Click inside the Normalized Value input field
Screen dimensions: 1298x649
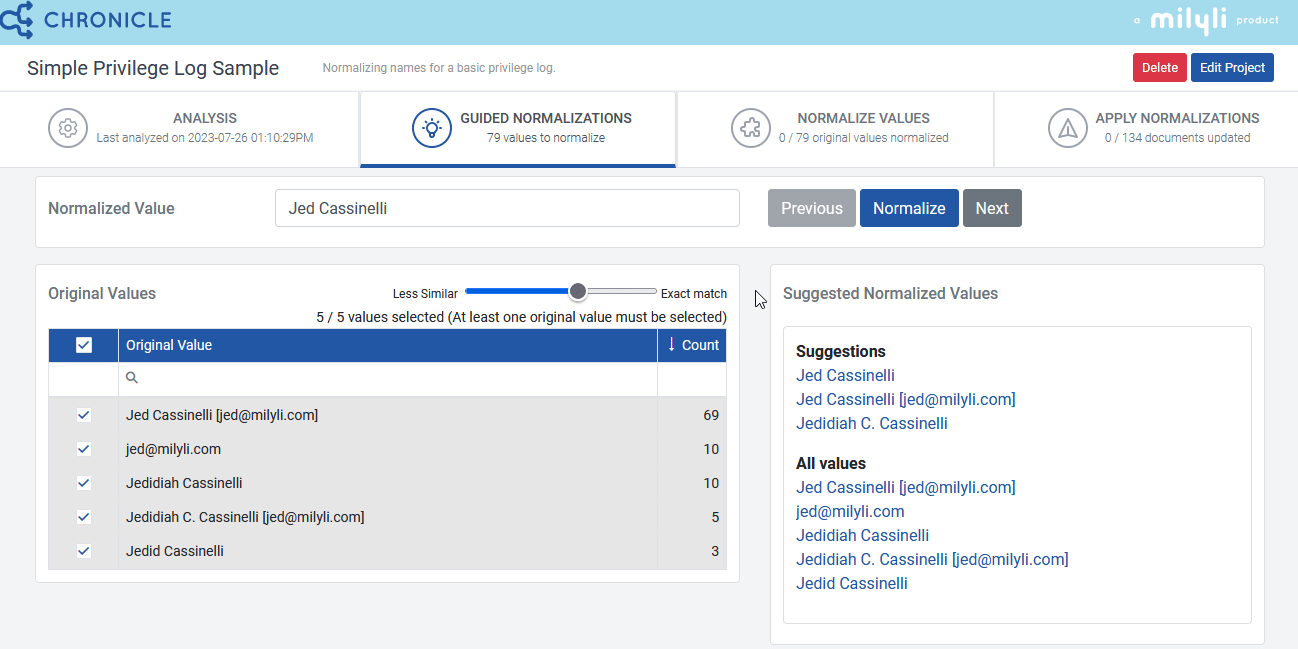tap(507, 208)
